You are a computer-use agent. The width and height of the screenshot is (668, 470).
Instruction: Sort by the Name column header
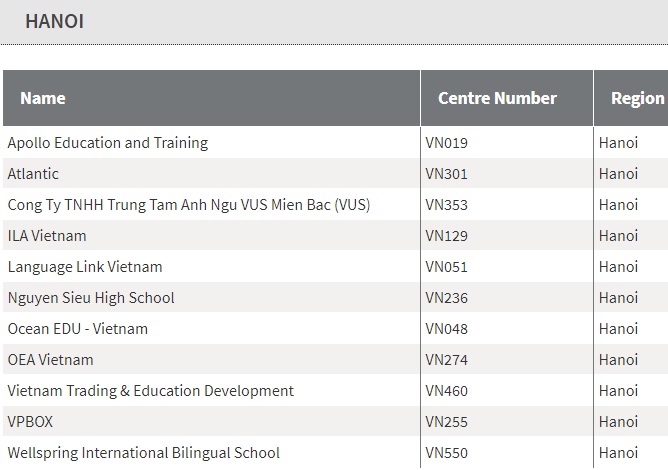pos(43,98)
